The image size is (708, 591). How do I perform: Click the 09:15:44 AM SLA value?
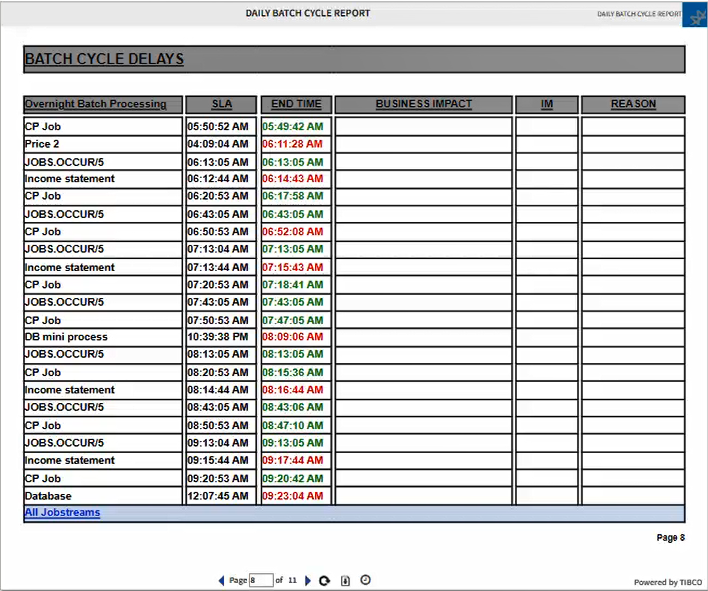pyautogui.click(x=218, y=460)
